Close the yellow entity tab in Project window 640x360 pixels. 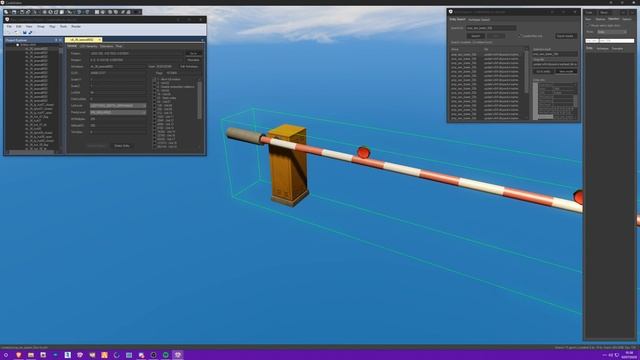(99, 40)
